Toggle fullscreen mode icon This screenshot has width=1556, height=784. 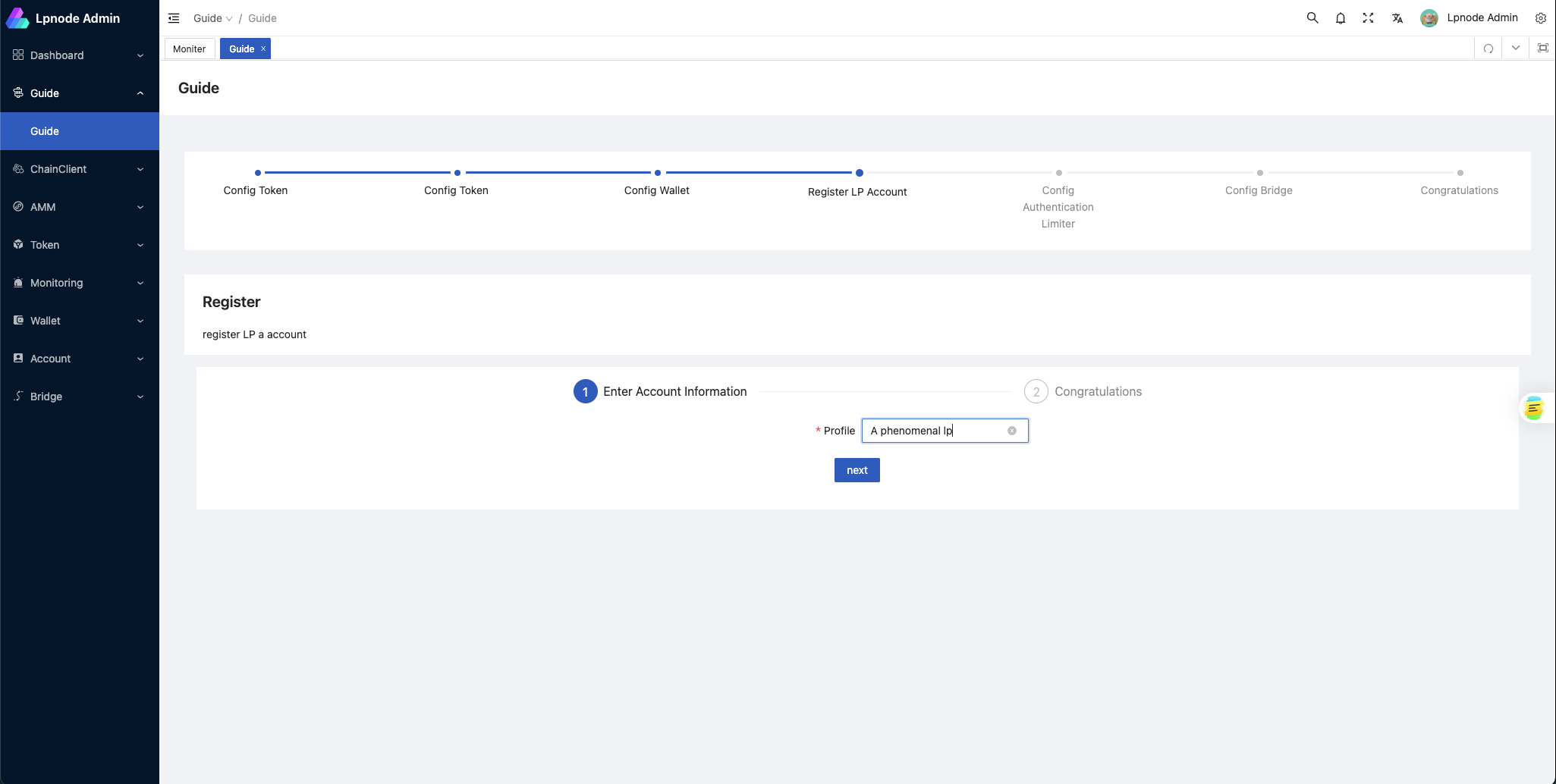coord(1368,18)
